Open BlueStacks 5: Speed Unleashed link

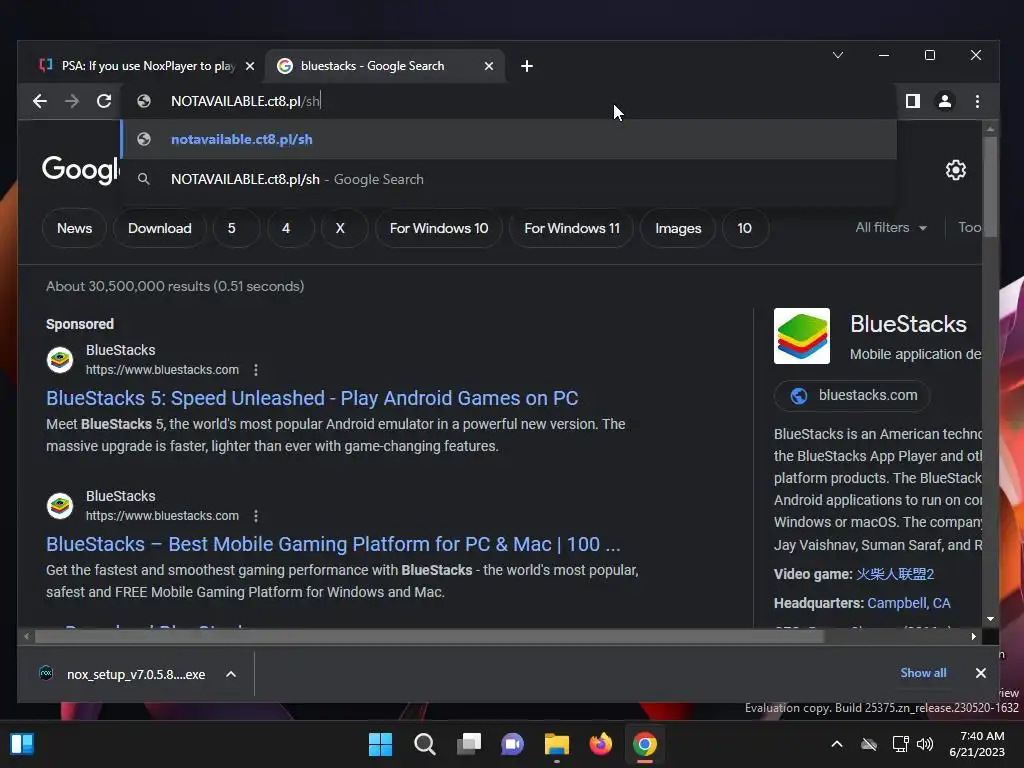tap(312, 398)
